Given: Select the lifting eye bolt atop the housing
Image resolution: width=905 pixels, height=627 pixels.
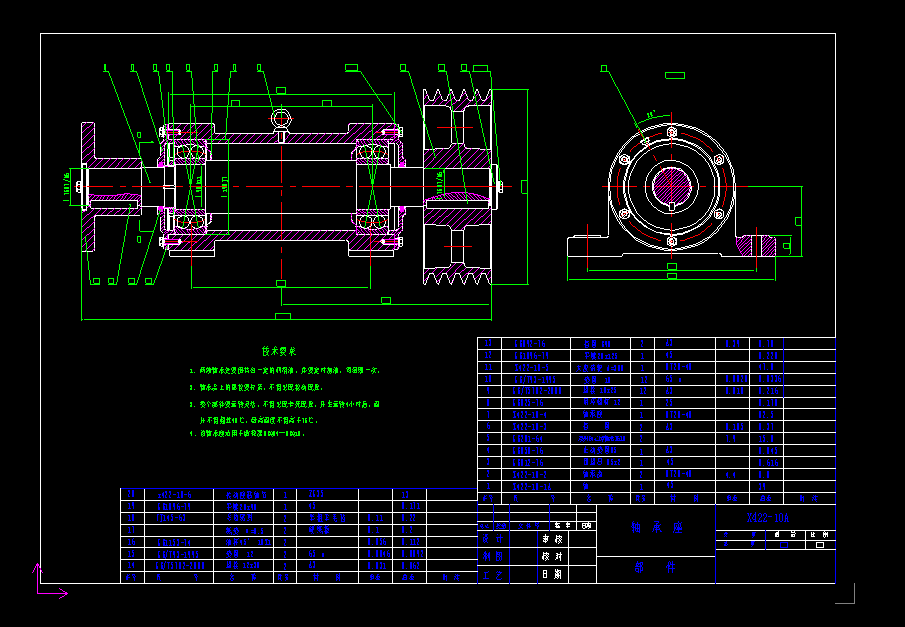Looking at the screenshot, I should coord(283,119).
